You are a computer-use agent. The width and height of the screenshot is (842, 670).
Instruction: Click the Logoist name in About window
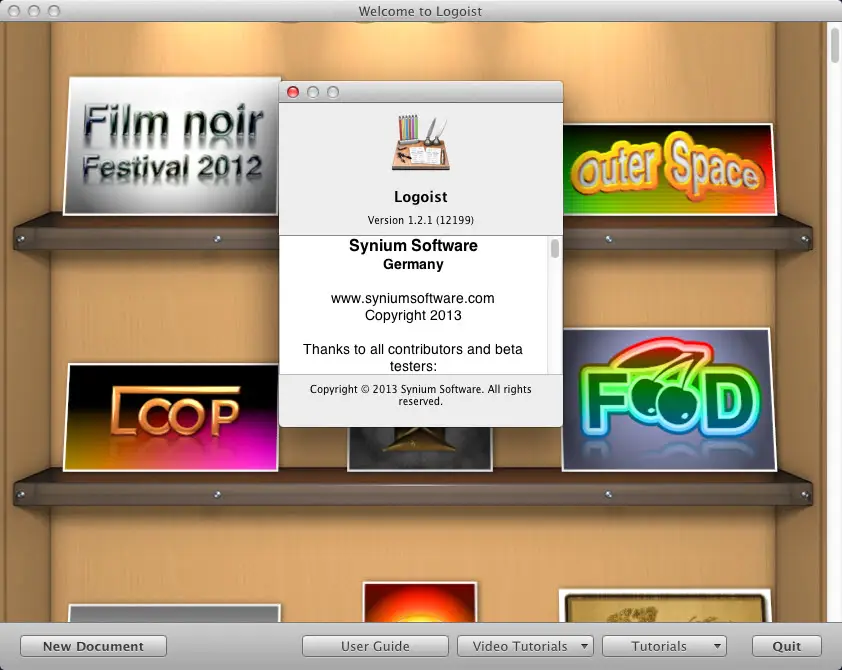[x=420, y=197]
